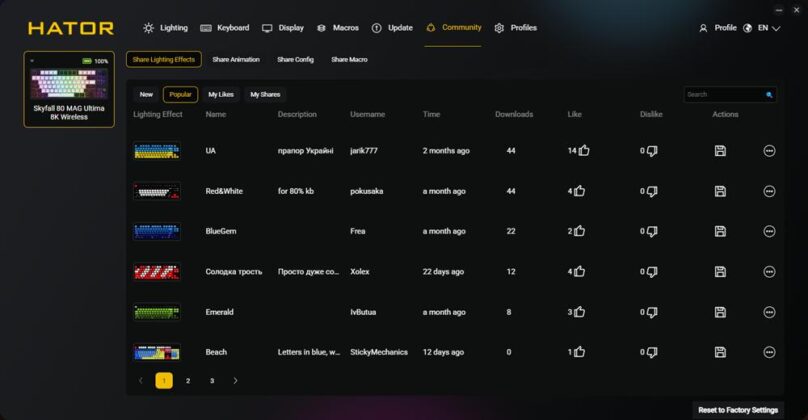This screenshot has height=420, width=808.
Task: Open the user Profile
Action: 718,28
